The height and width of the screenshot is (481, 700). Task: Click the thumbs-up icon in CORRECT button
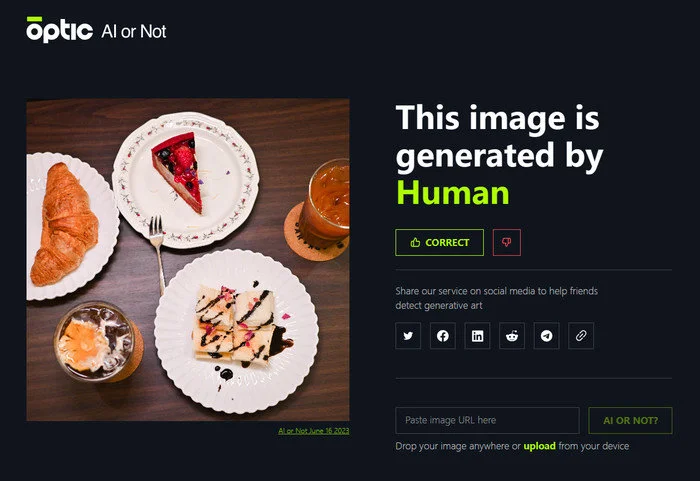[x=415, y=243]
